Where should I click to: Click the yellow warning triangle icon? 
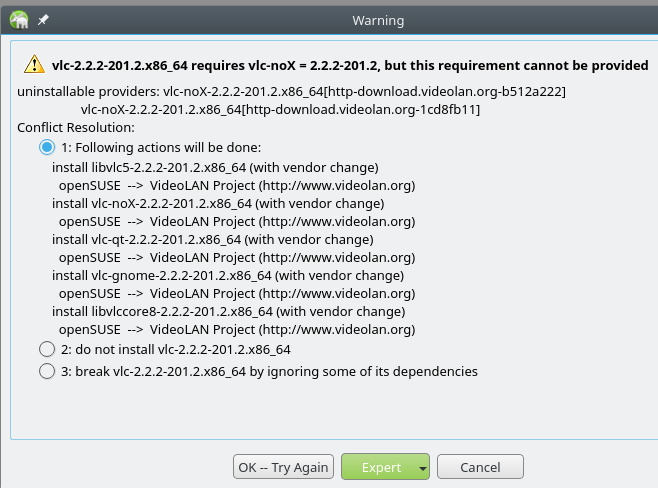click(x=34, y=65)
